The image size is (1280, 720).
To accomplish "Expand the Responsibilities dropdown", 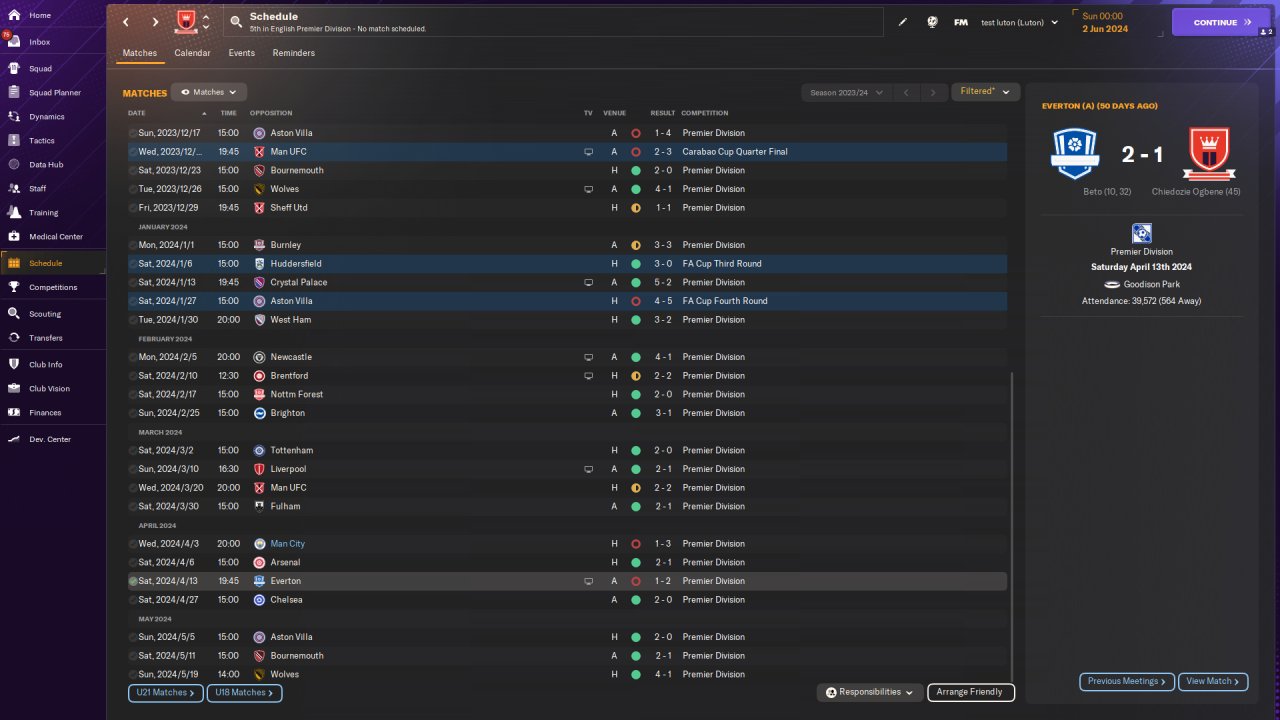I will click(869, 692).
